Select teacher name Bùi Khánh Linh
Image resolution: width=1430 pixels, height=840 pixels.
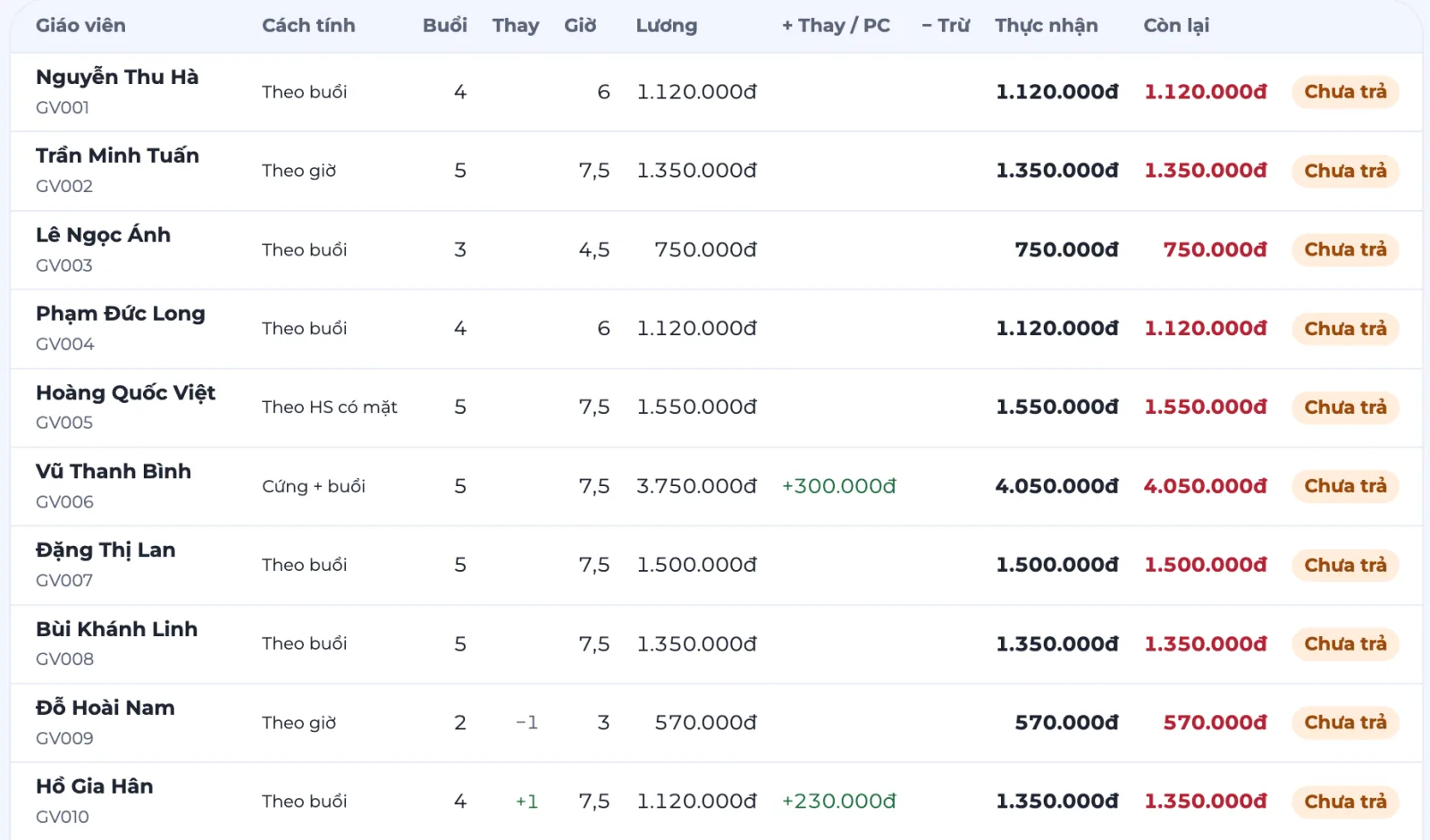[x=116, y=629]
